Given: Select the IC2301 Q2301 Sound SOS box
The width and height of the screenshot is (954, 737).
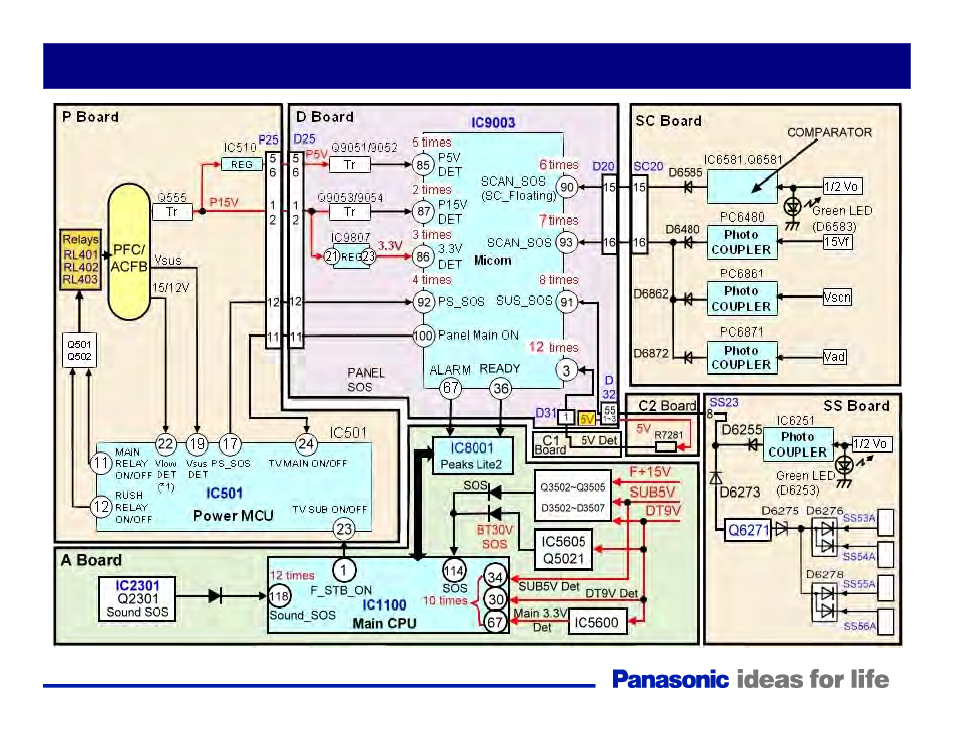Looking at the screenshot, I should pos(137,599).
